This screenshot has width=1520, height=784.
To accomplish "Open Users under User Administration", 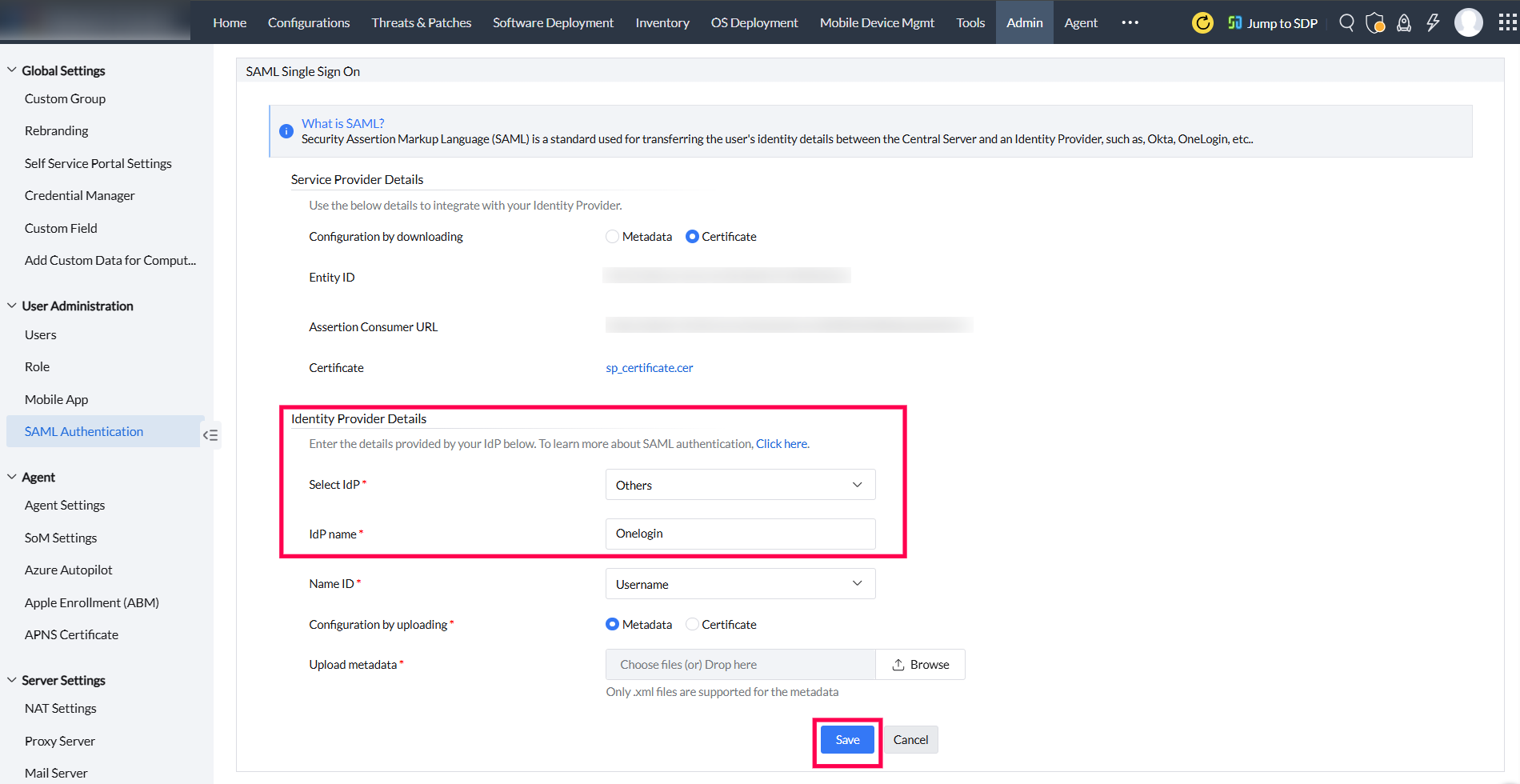I will [x=40, y=334].
